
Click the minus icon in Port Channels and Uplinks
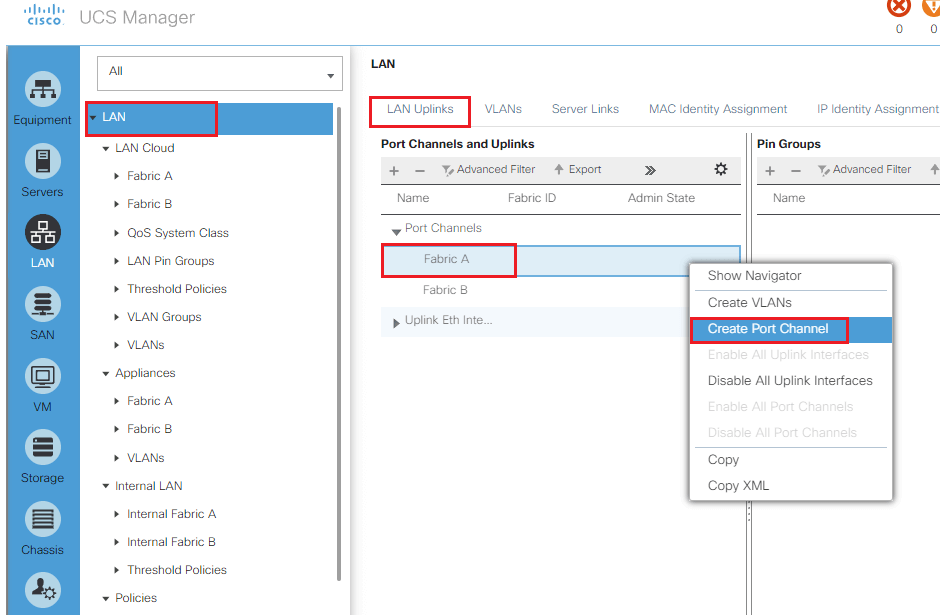coord(420,171)
